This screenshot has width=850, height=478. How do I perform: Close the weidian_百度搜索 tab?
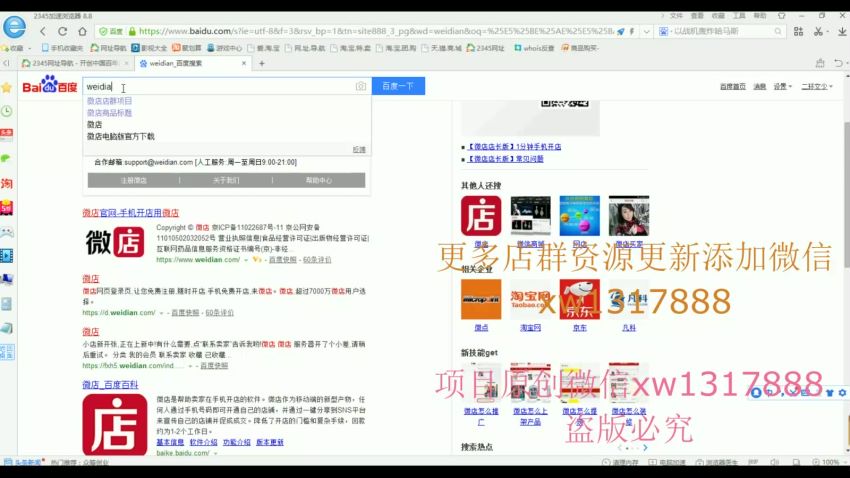coord(244,63)
